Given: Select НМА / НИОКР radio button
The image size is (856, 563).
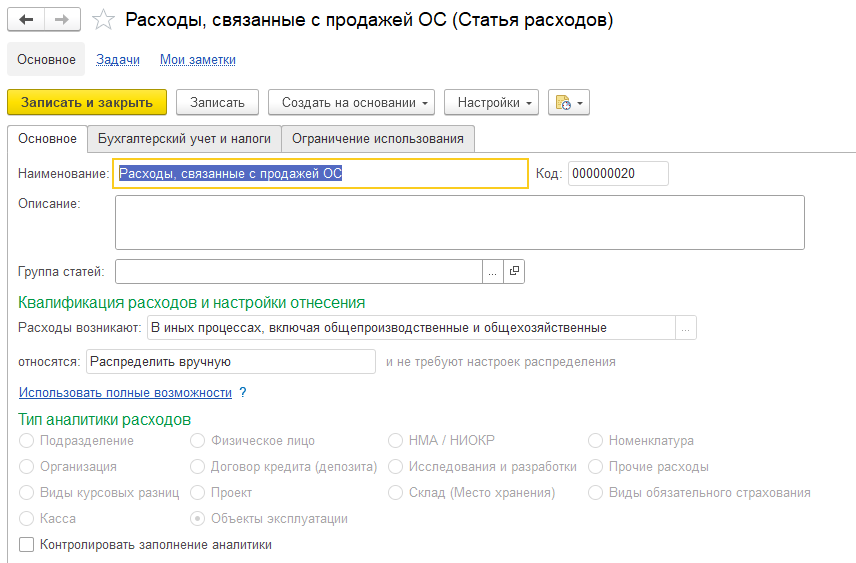Looking at the screenshot, I should tap(395, 441).
